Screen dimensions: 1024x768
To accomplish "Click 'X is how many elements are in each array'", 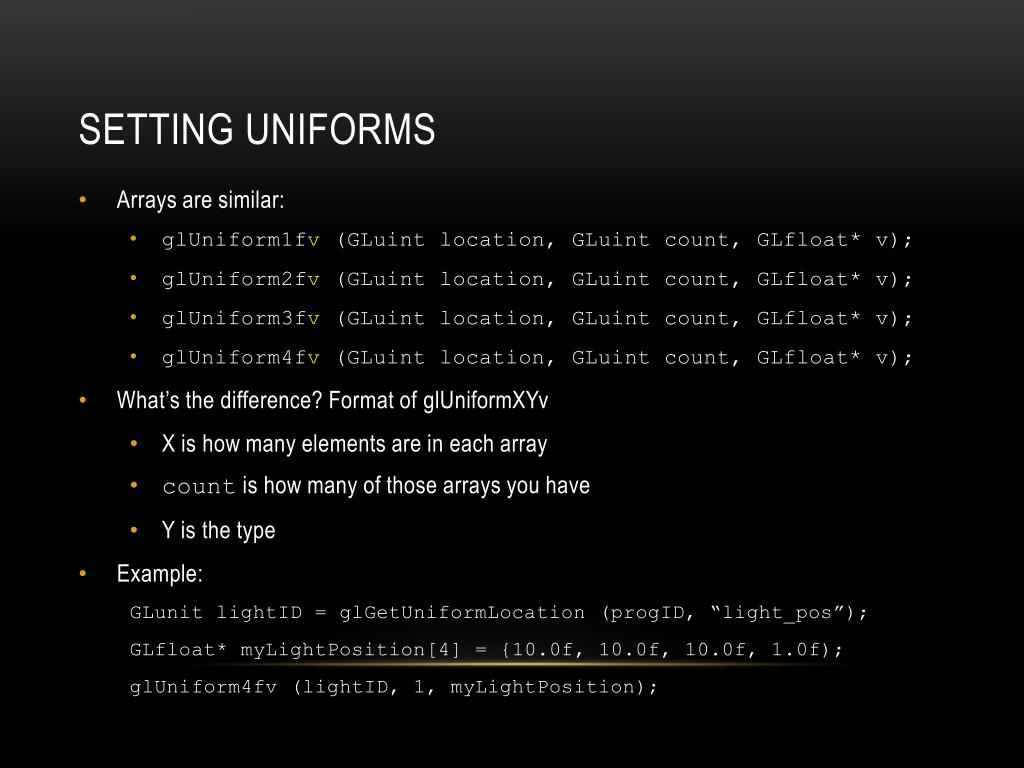I will click(x=355, y=444).
